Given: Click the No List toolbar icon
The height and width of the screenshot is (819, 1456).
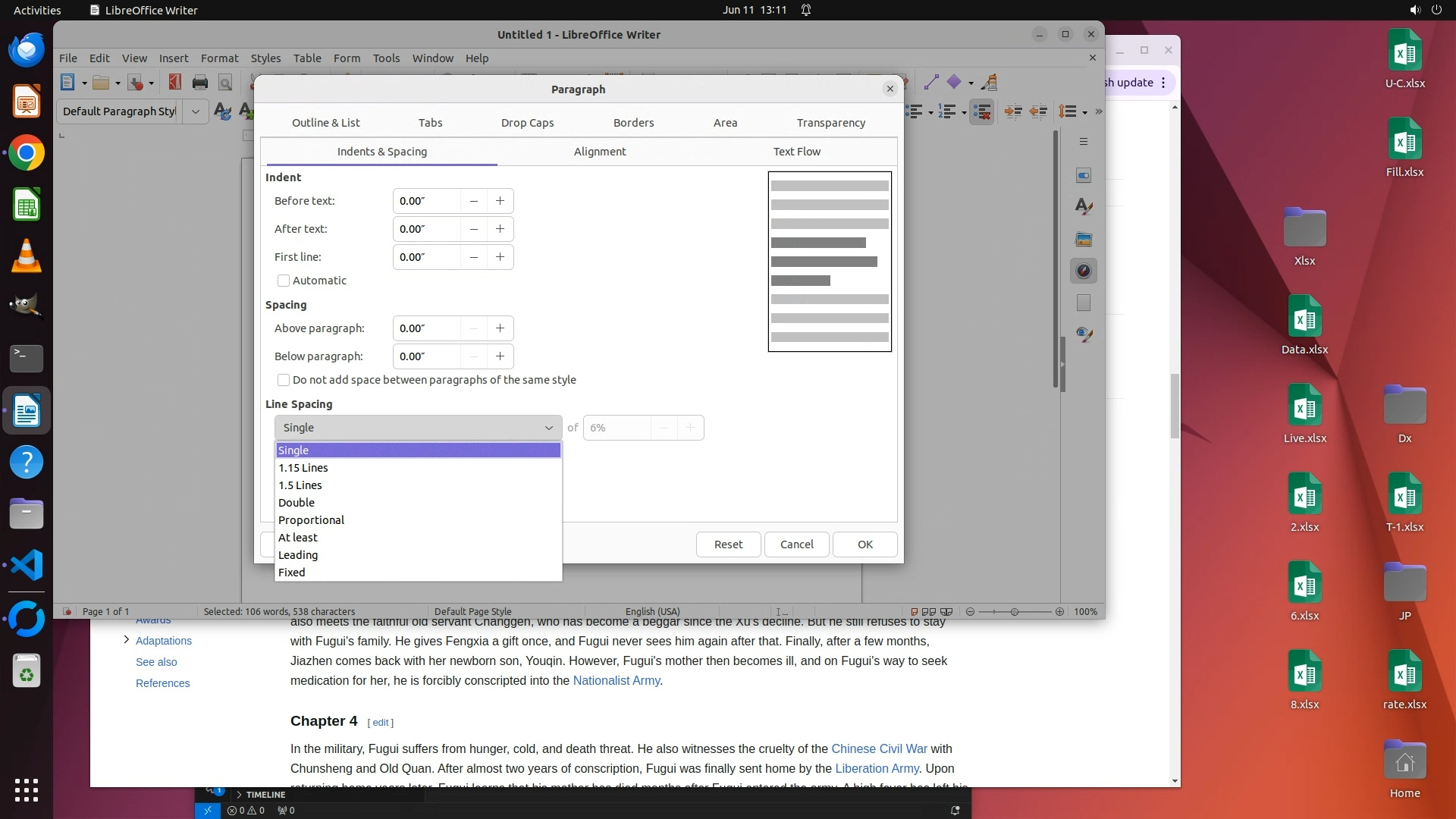Looking at the screenshot, I should click(982, 112).
